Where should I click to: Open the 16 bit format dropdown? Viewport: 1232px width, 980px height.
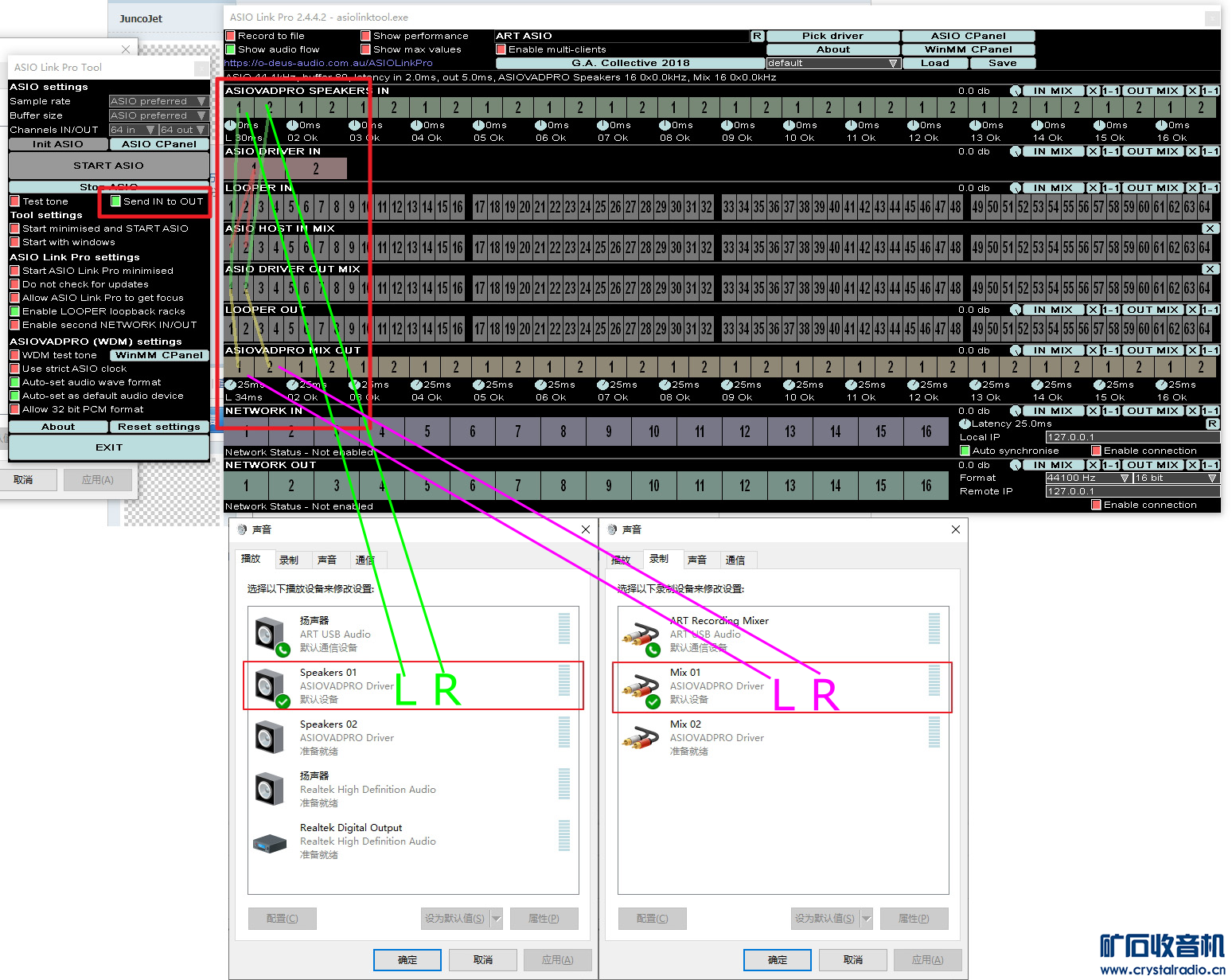tap(1176, 478)
